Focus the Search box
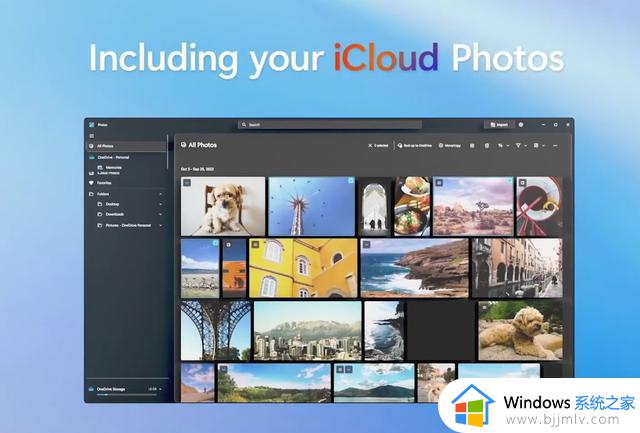This screenshot has height=433, width=640. 330,124
